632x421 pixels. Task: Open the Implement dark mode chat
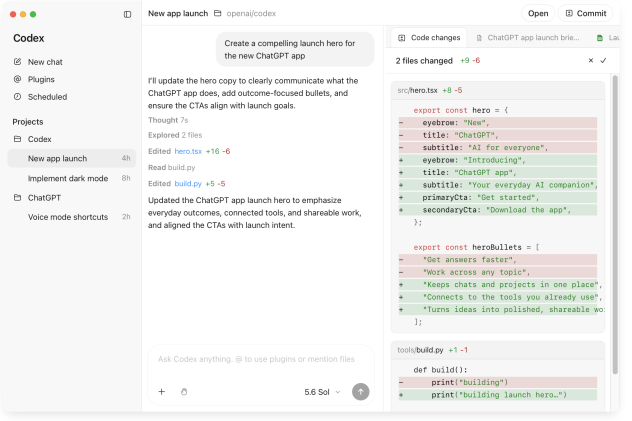pyautogui.click(x=72, y=178)
